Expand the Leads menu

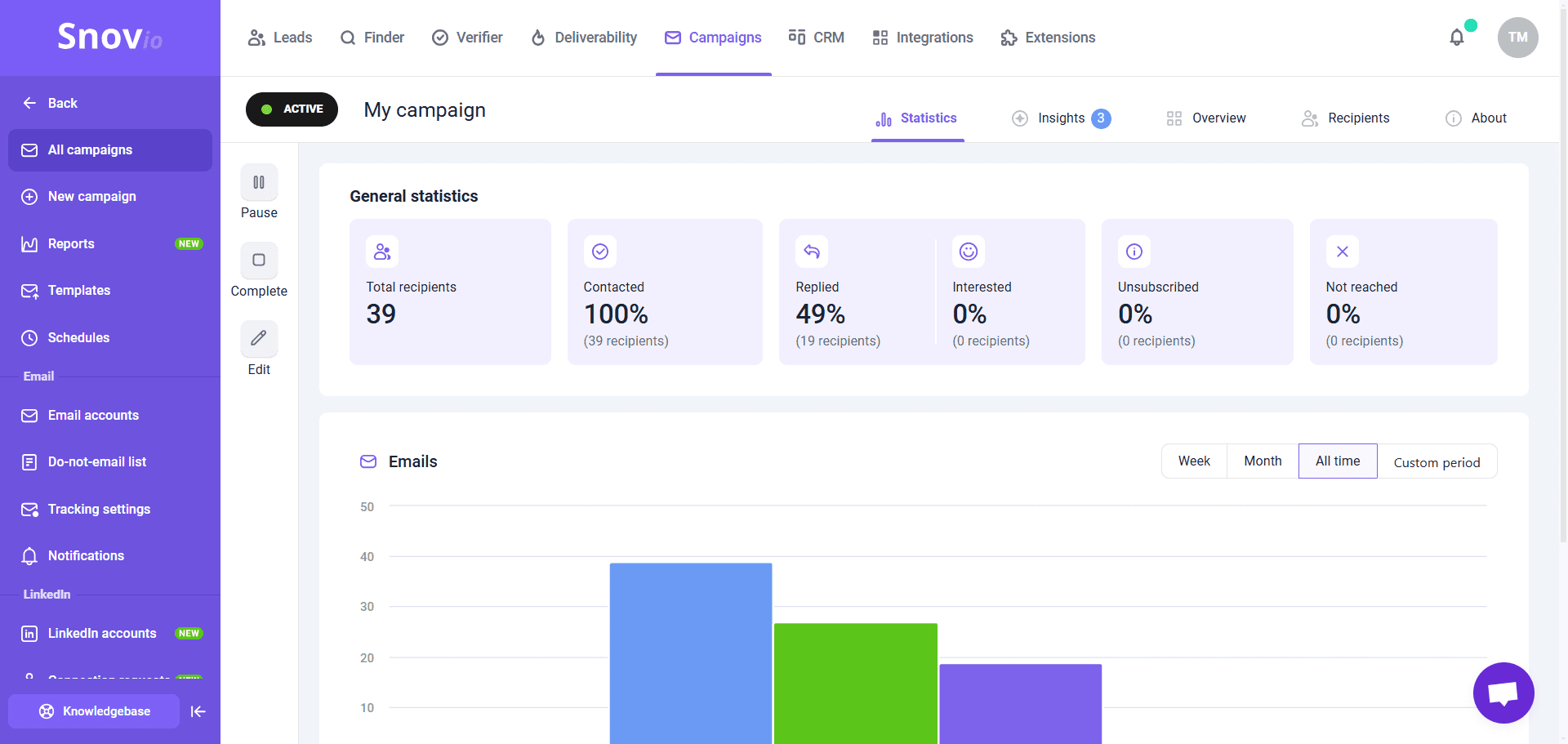coord(280,38)
